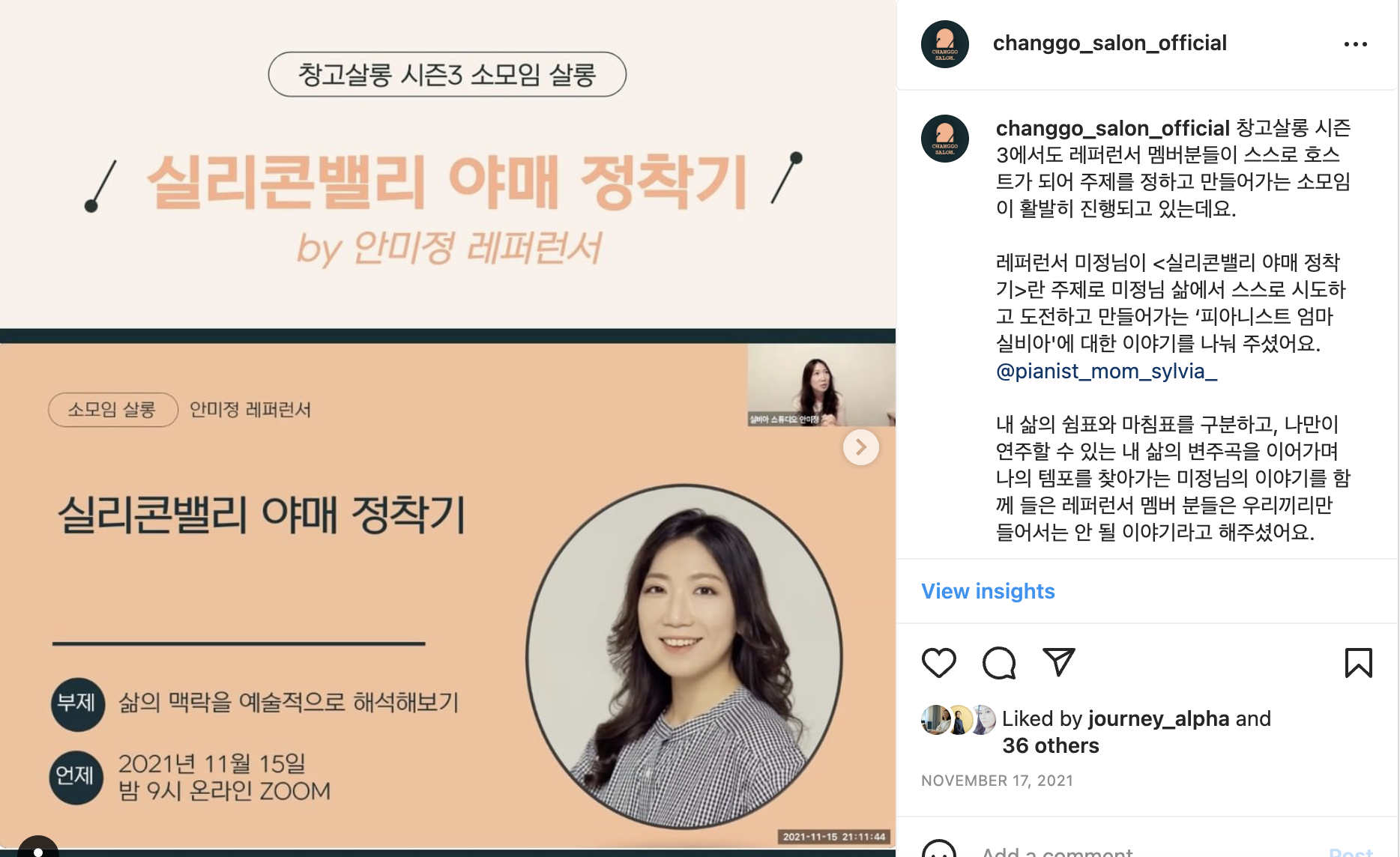1400x857 pixels.
Task: Open the three-dot more options menu
Action: pos(1356,44)
